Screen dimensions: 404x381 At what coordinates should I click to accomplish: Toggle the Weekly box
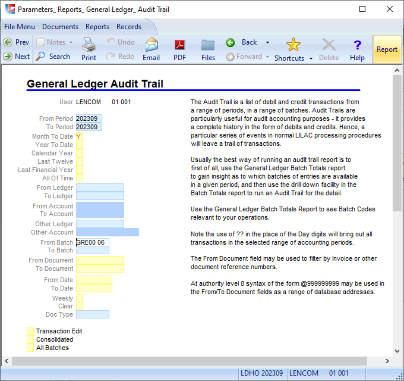pos(79,298)
